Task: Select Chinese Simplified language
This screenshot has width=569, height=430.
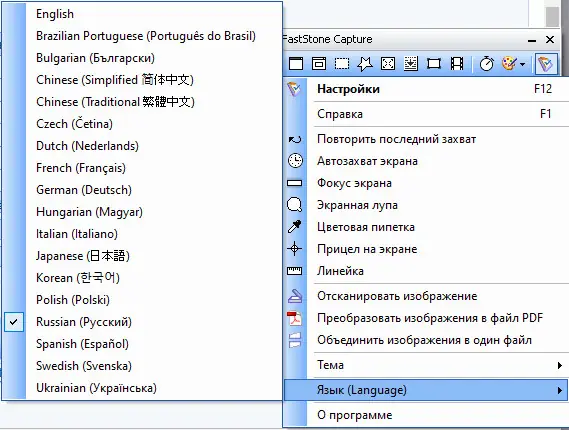Action: 142,80
